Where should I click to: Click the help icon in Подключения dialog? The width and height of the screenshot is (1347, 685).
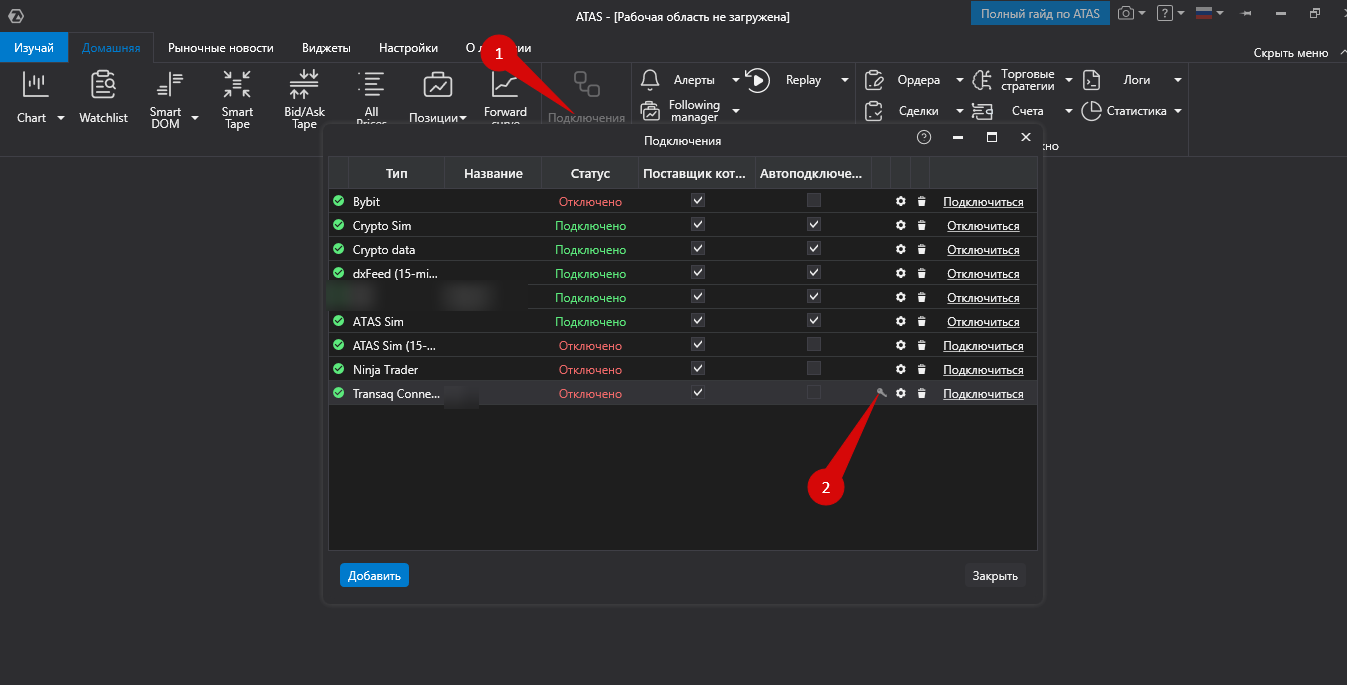tap(924, 138)
